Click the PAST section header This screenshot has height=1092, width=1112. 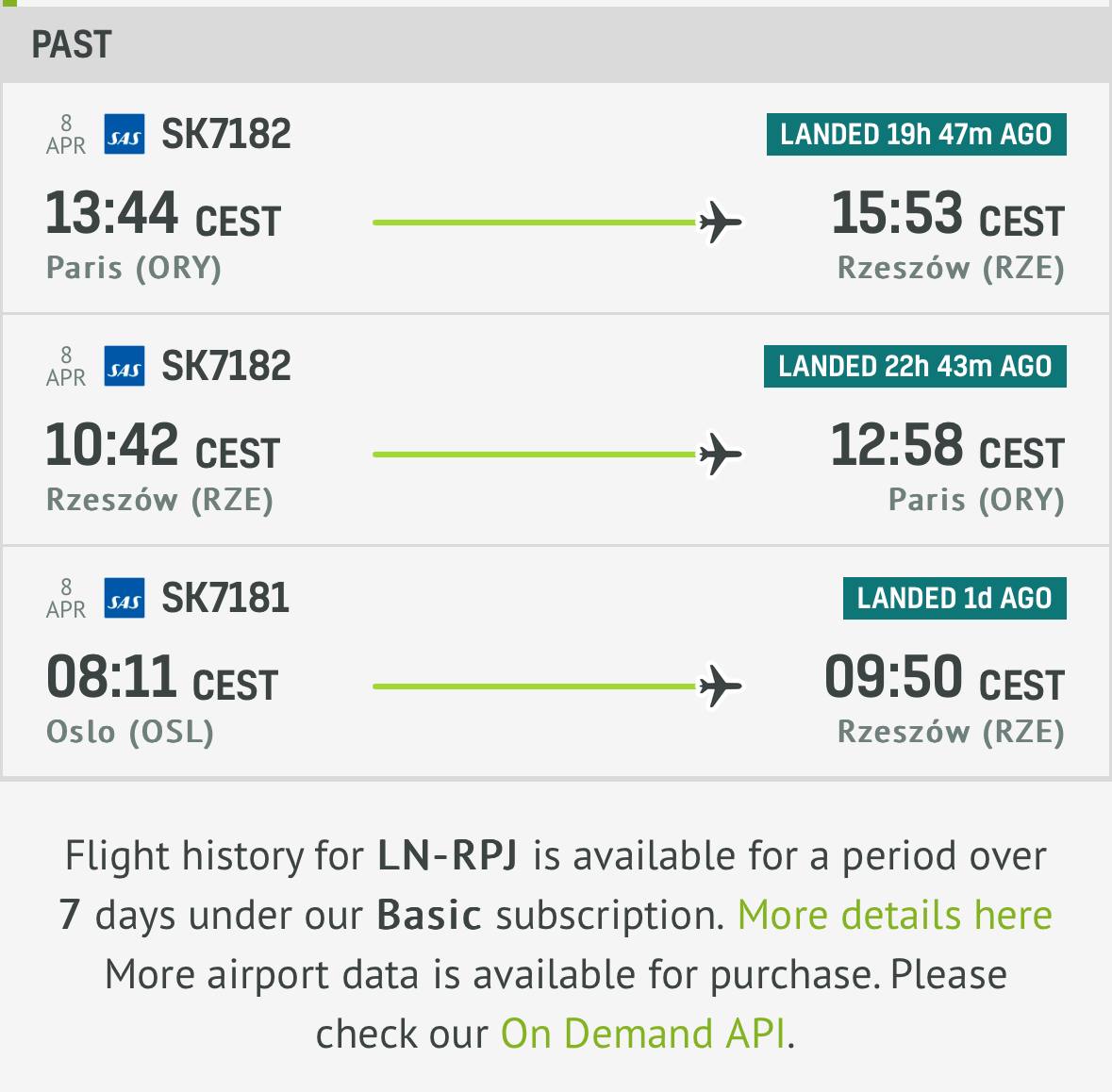[x=72, y=45]
